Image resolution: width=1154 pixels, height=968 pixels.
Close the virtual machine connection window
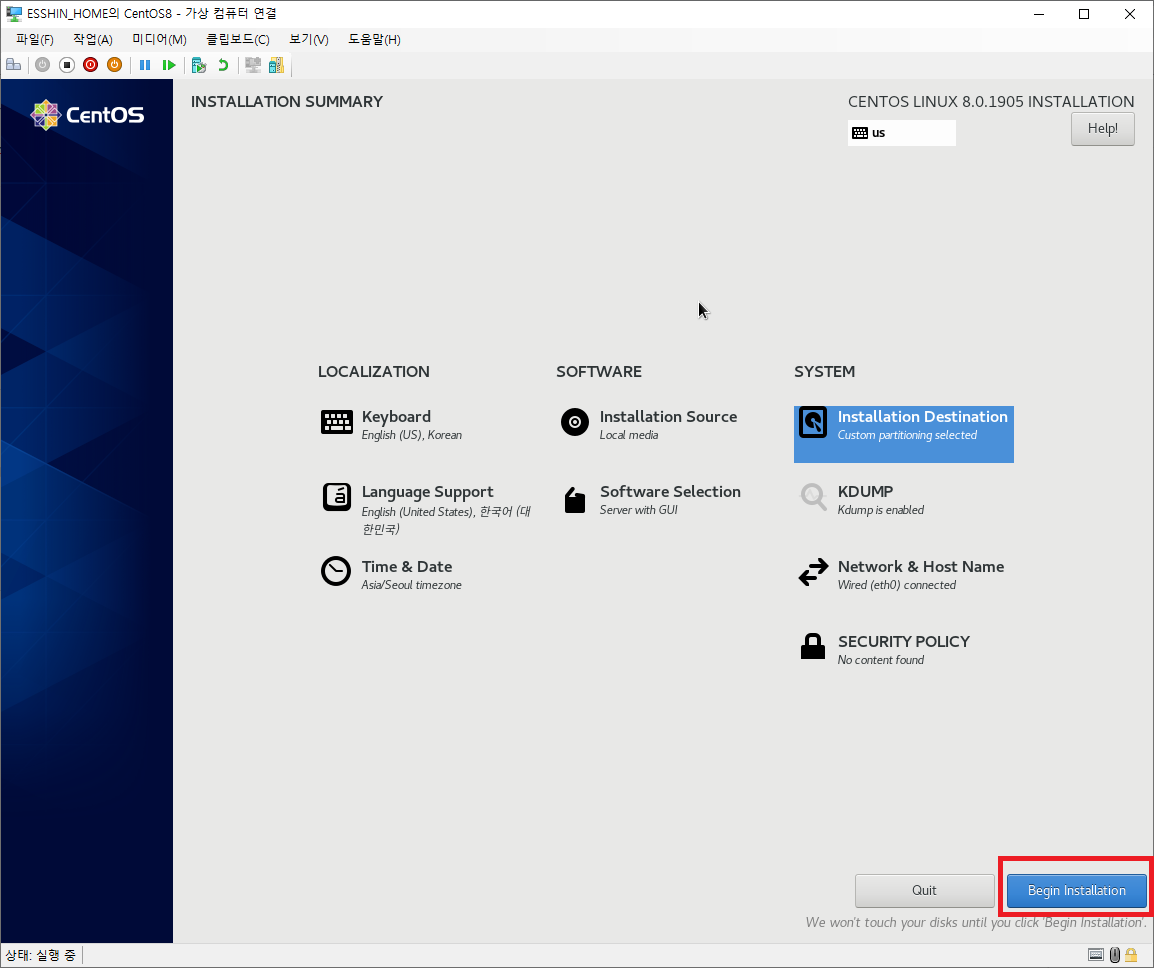(x=1130, y=14)
